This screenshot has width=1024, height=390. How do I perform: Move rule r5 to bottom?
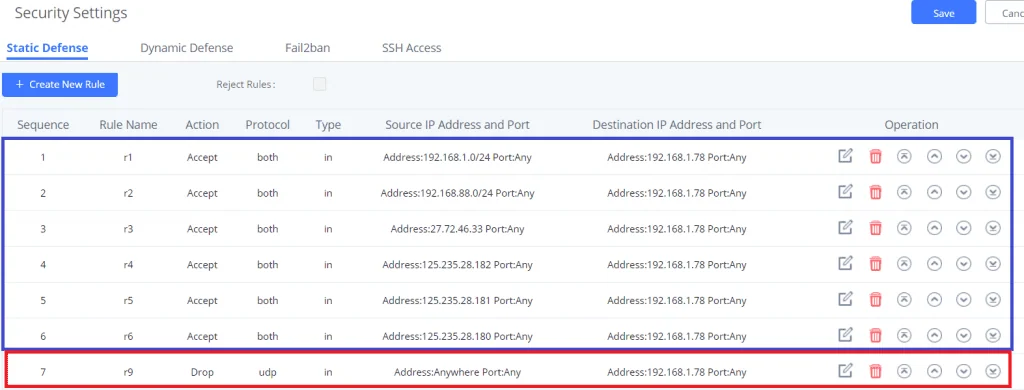coord(993,299)
